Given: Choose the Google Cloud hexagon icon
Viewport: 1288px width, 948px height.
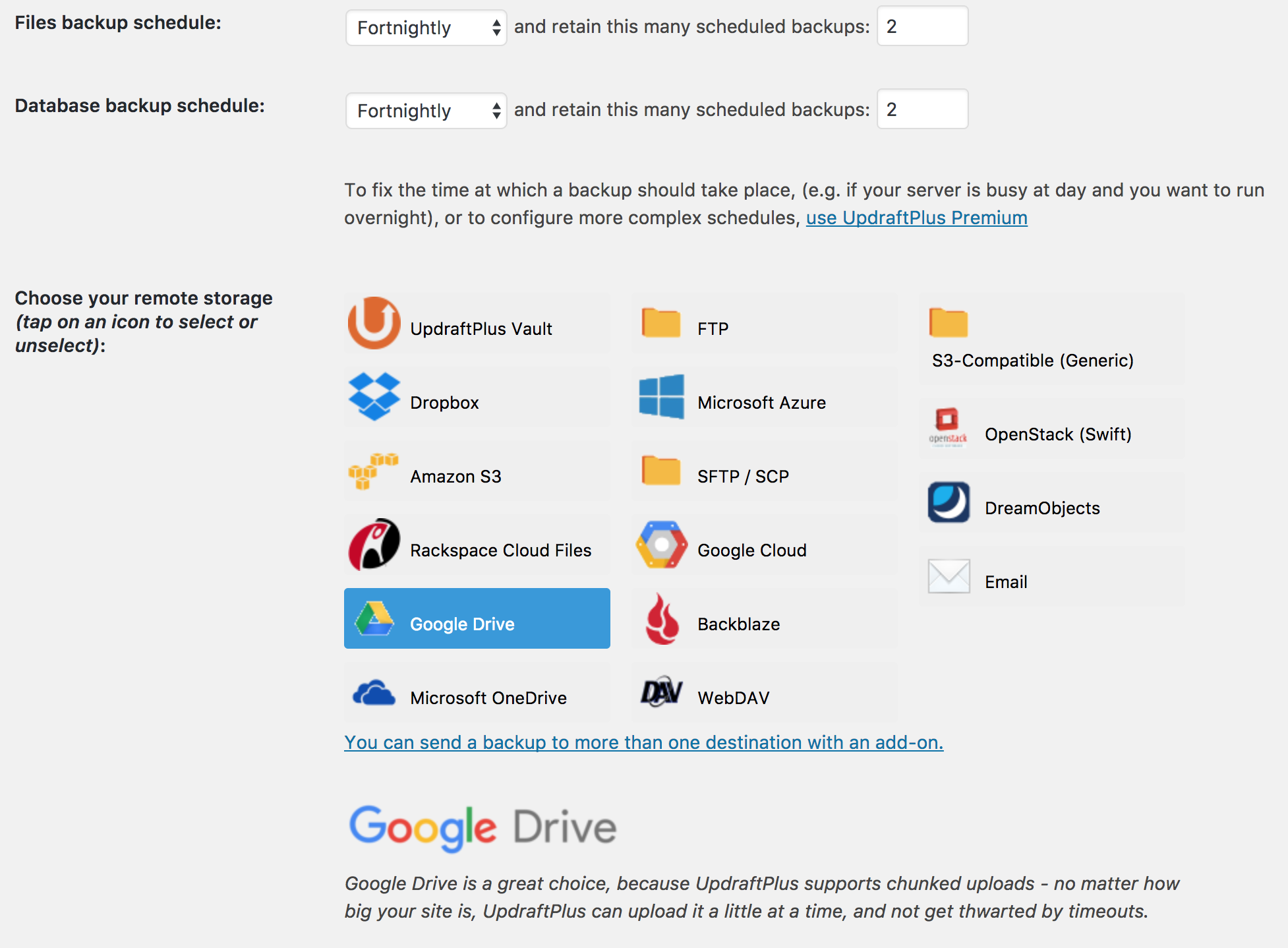Looking at the screenshot, I should point(661,545).
